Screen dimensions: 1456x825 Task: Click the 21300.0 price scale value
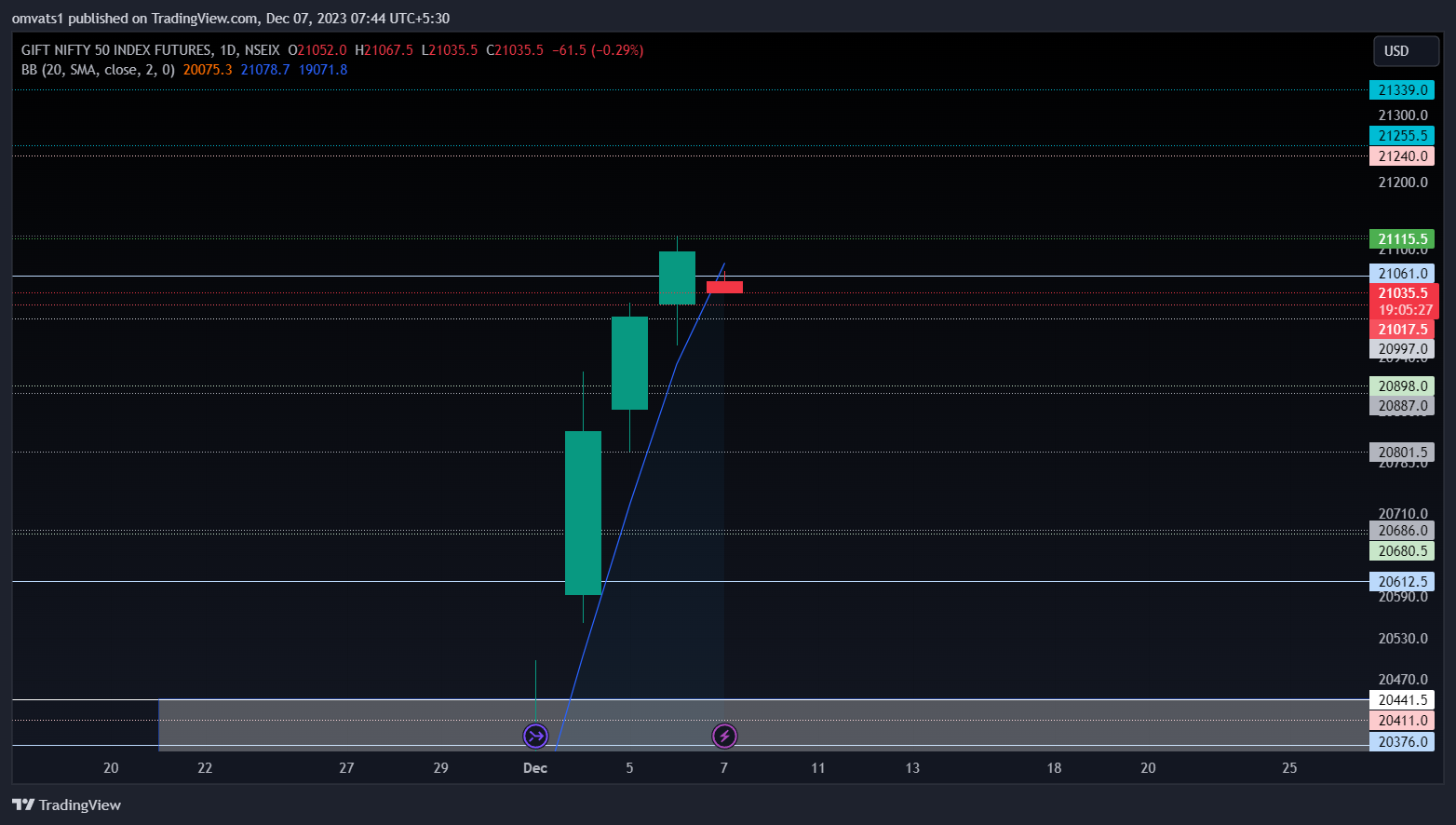1403,115
